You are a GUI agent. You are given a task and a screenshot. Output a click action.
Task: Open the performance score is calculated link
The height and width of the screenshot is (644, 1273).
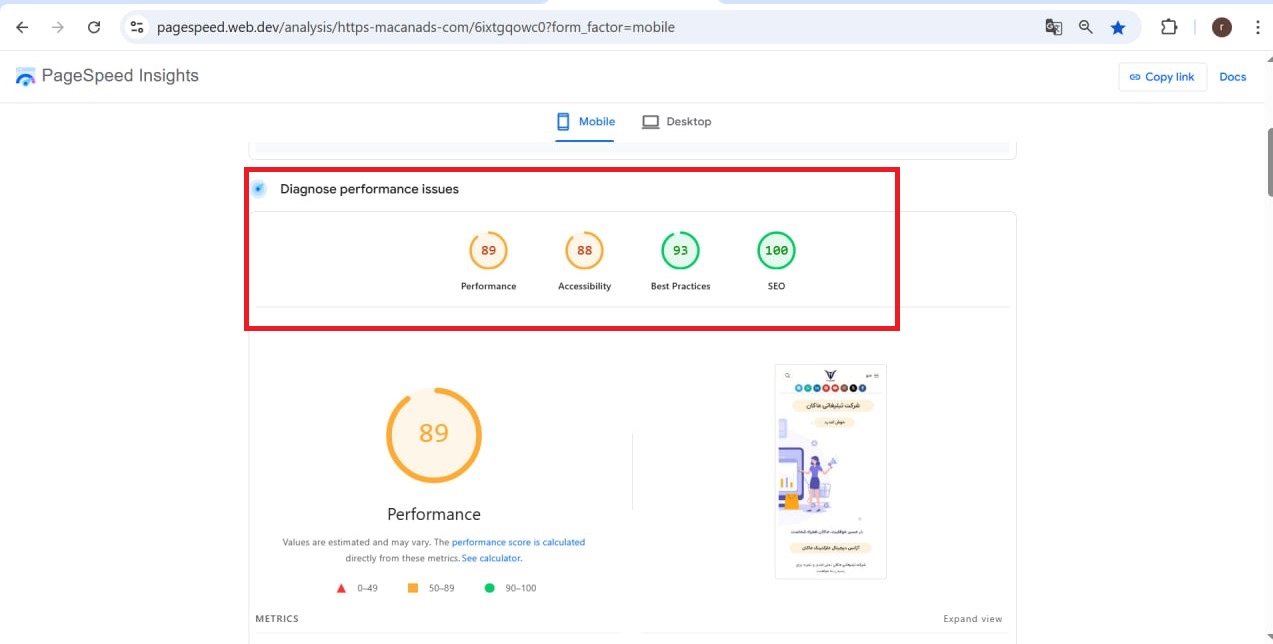click(519, 542)
